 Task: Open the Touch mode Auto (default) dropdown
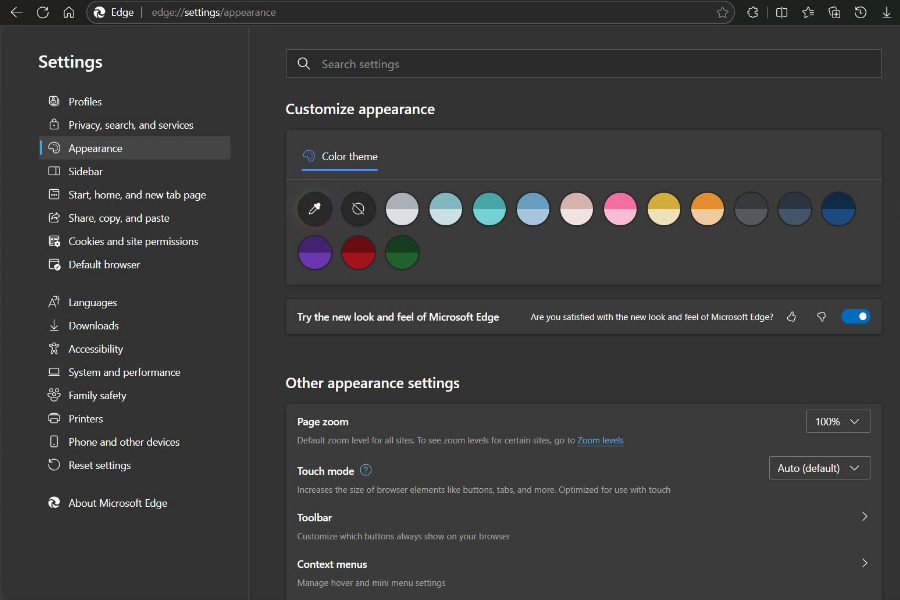820,468
